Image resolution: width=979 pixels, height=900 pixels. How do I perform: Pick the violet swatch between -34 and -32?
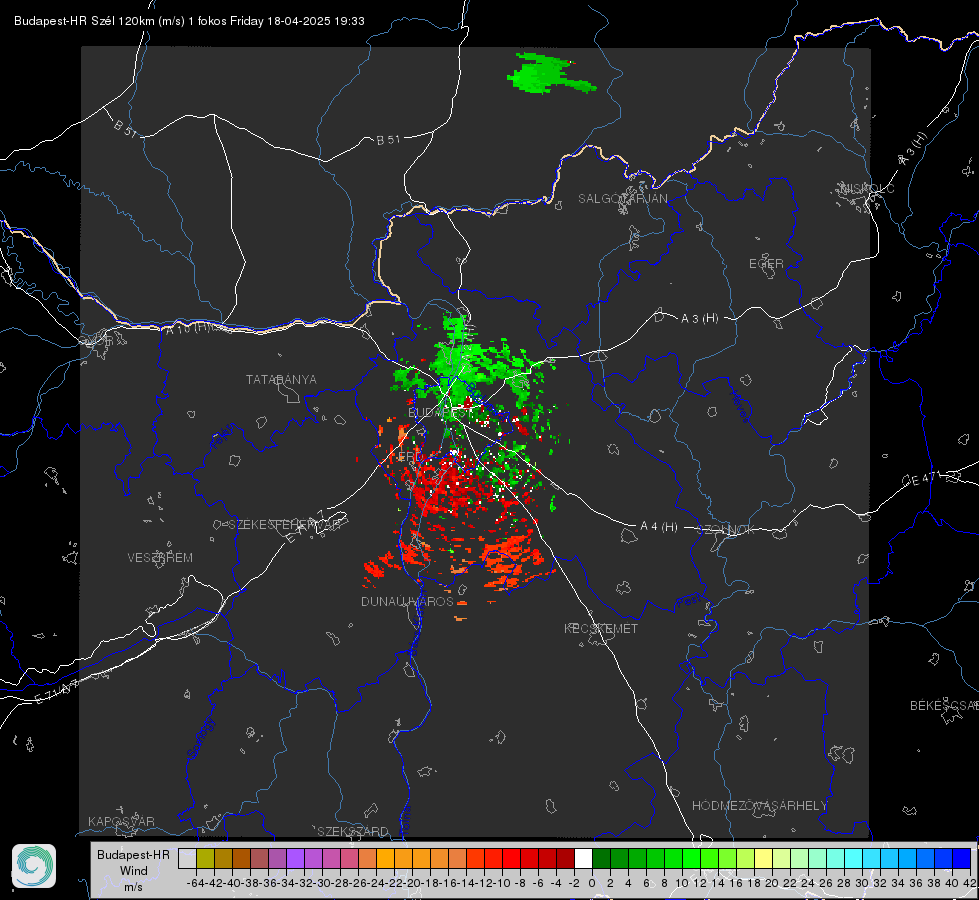295,858
